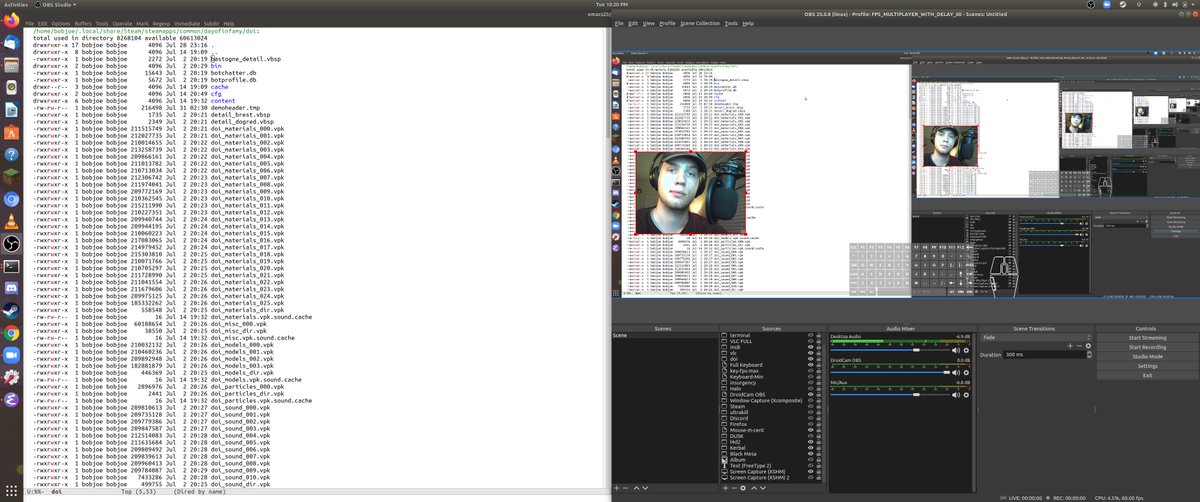Open DroidCam OBS audio settings gear
The image size is (1200, 502).
(x=966, y=372)
